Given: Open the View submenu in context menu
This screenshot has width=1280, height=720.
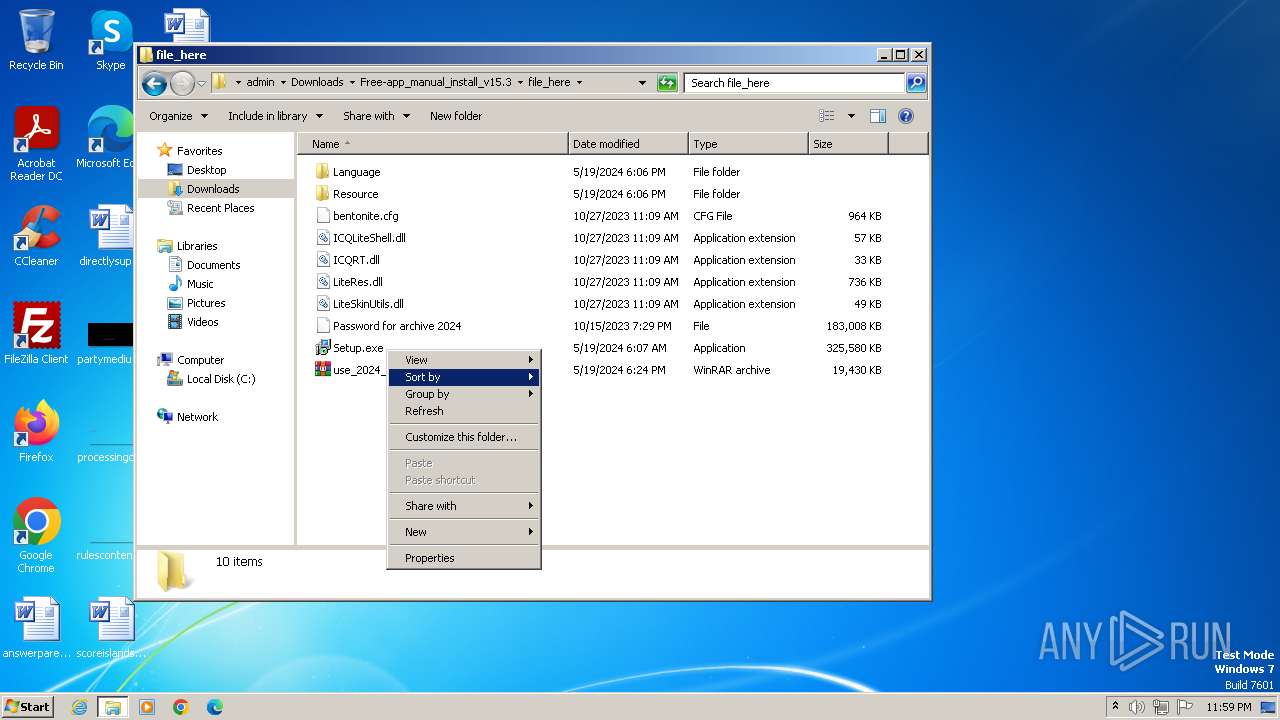Looking at the screenshot, I should click(x=464, y=360).
